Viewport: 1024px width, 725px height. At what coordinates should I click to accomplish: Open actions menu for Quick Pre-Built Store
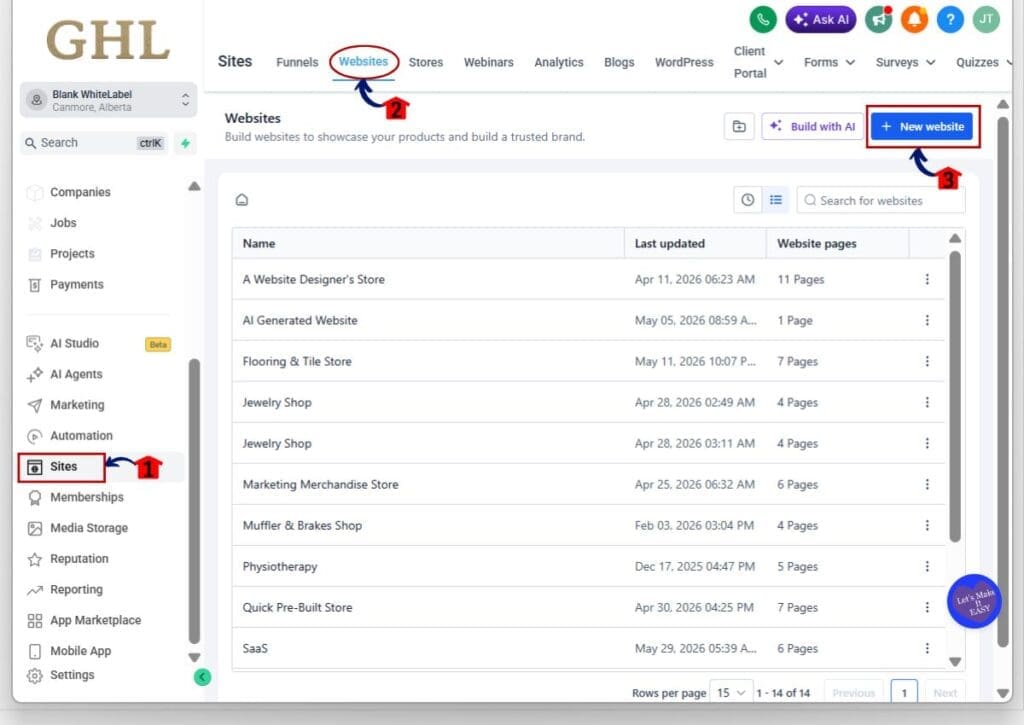[927, 607]
